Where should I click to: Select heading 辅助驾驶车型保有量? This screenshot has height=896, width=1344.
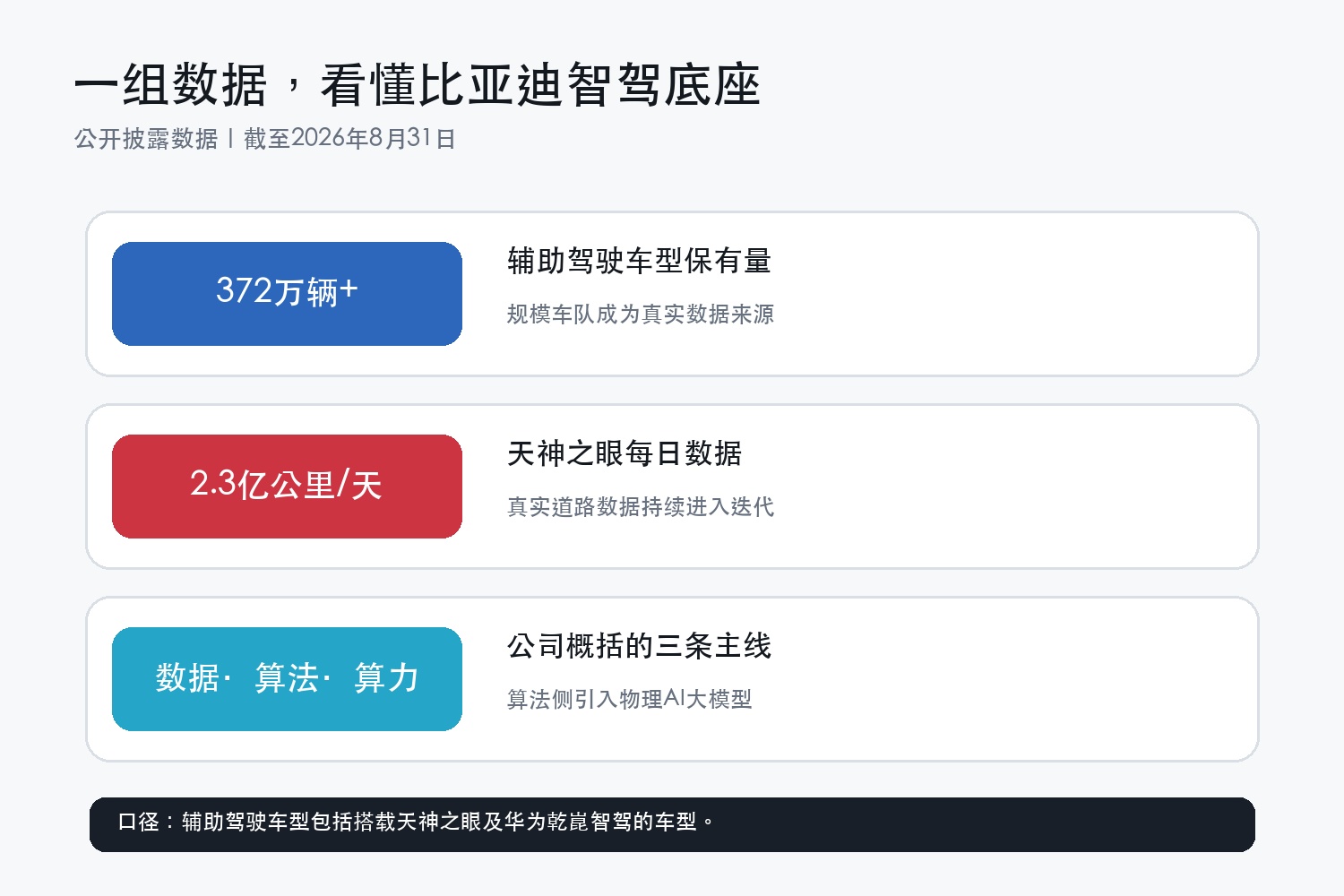click(639, 261)
